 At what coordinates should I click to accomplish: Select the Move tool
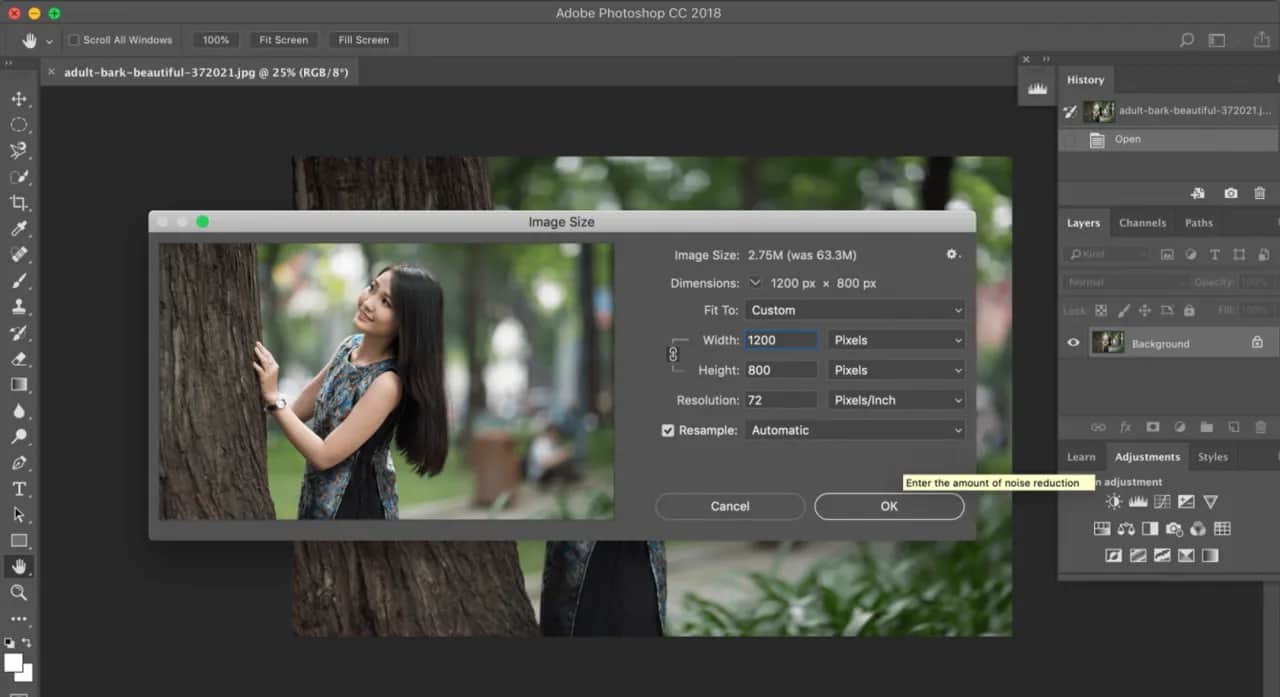click(x=19, y=99)
